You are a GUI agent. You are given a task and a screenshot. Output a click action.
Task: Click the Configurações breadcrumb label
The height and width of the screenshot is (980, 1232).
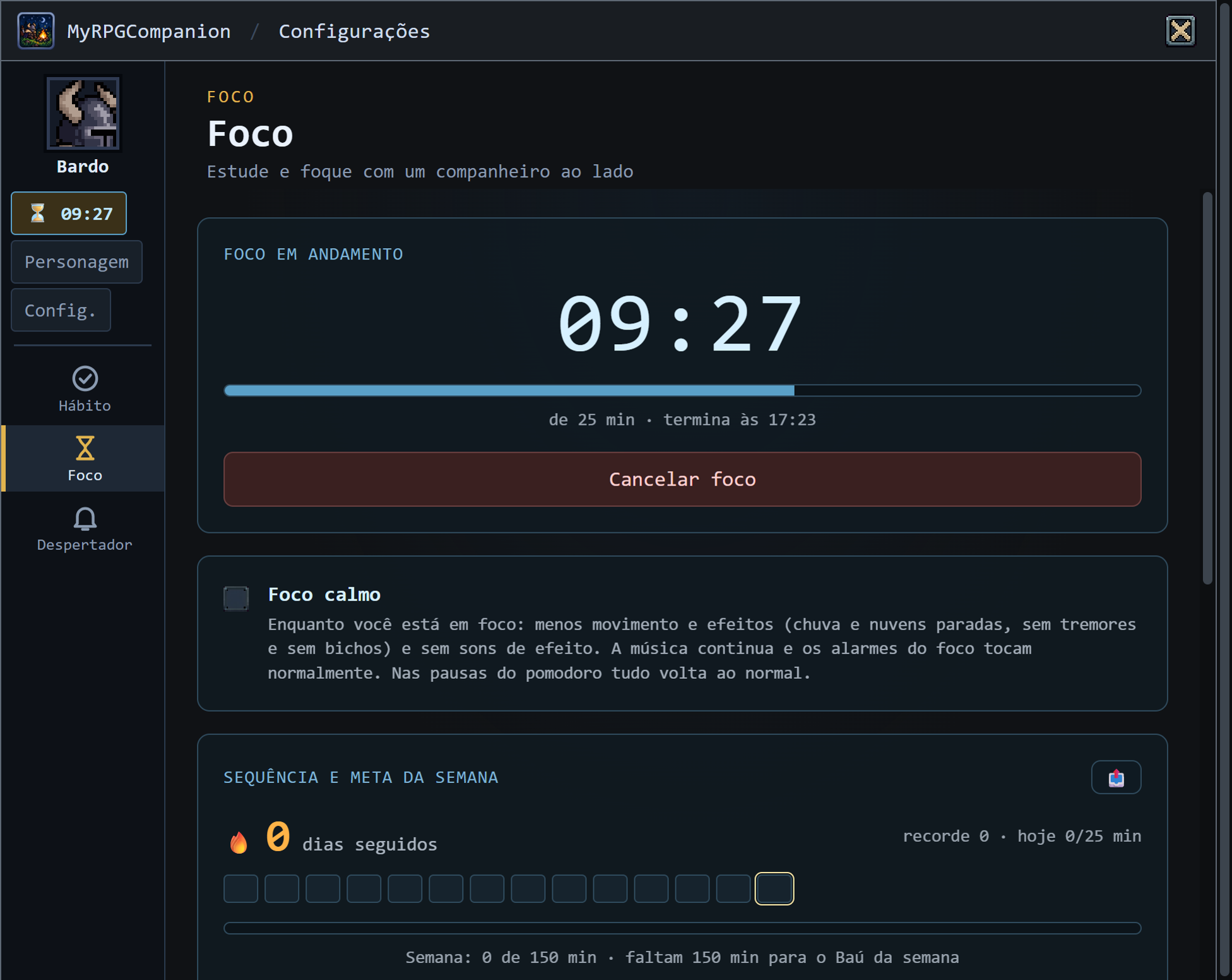[354, 31]
